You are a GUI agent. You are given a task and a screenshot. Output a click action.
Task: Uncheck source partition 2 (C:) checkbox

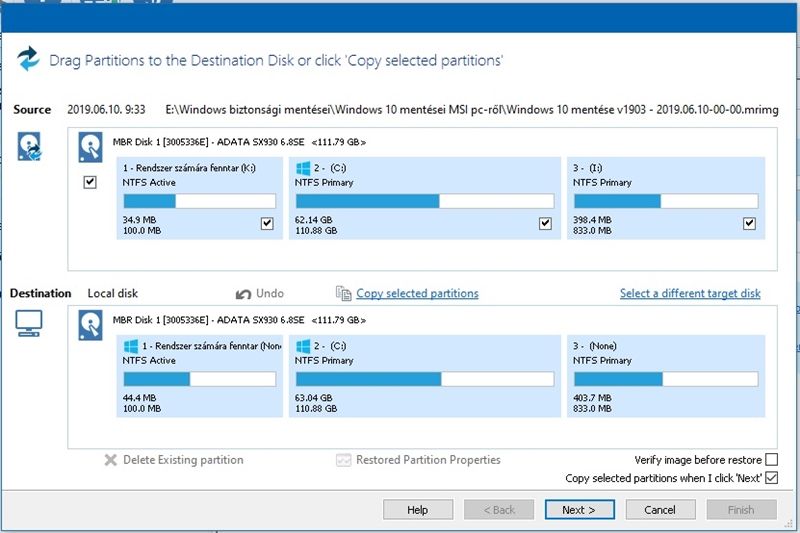coord(545,223)
